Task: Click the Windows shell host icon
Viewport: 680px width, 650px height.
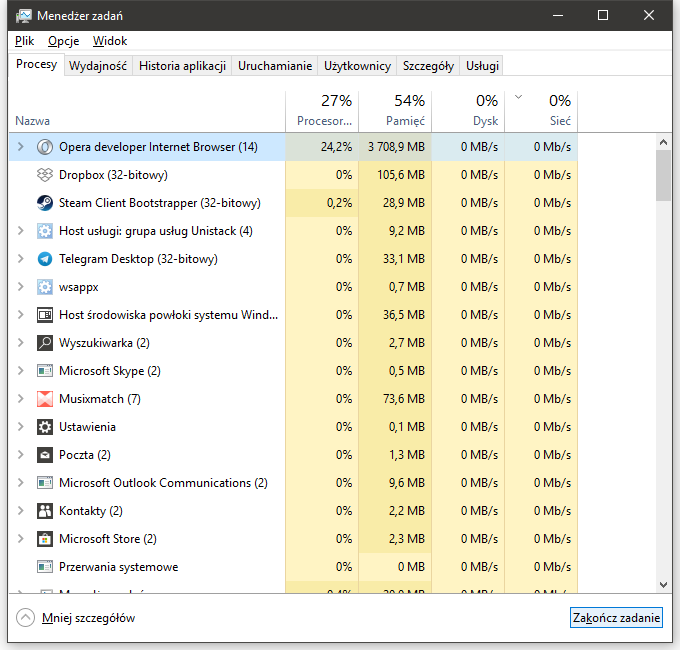Action: 45,315
